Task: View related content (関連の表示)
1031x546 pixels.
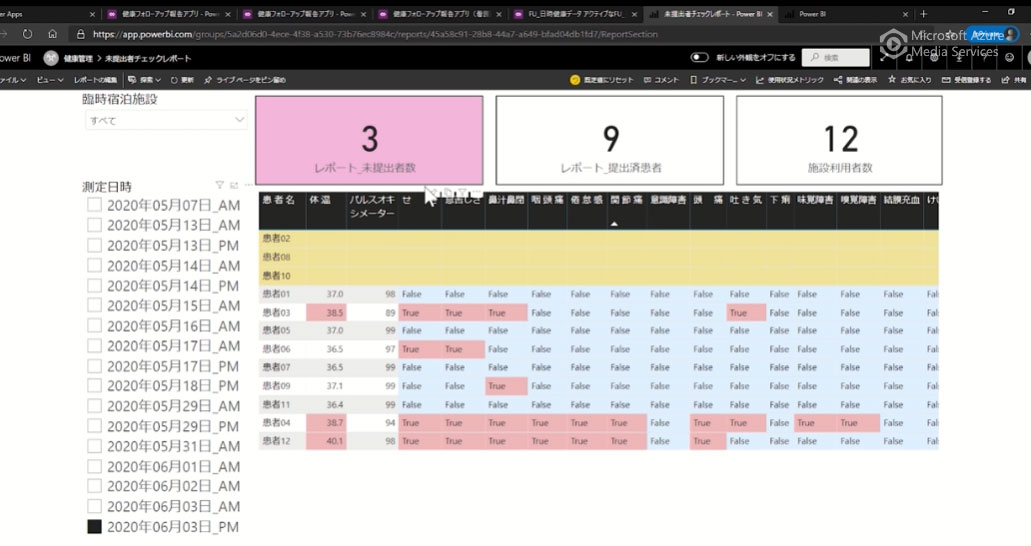Action: click(x=855, y=80)
